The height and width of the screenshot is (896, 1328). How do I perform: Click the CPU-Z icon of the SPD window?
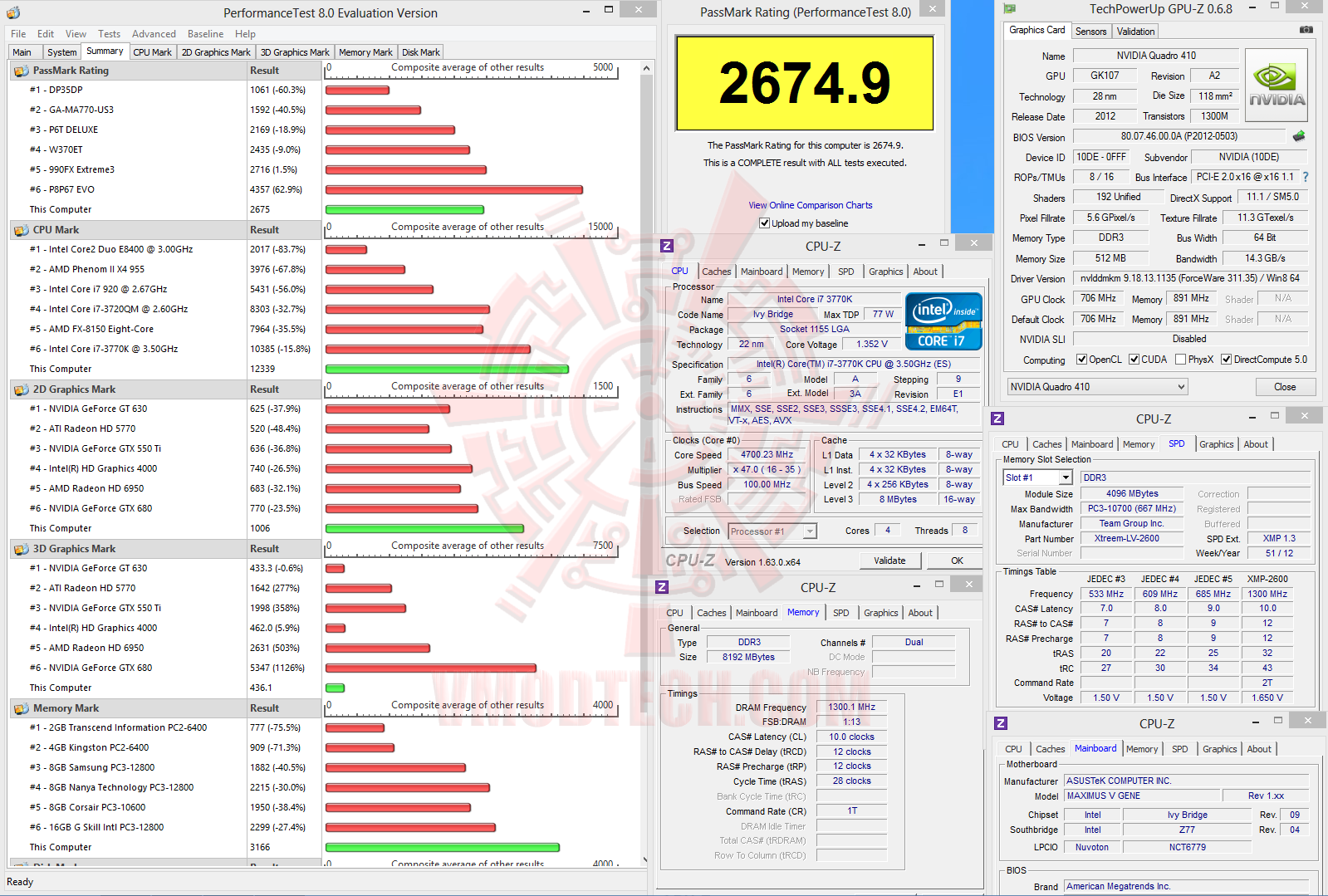[997, 419]
